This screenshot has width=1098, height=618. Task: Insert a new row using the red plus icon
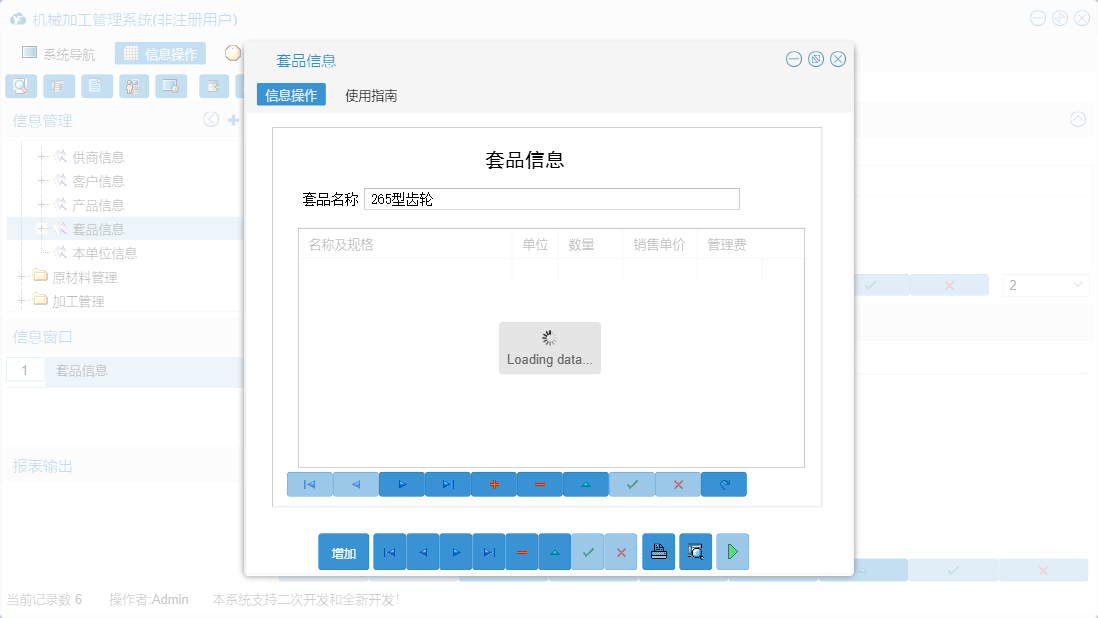click(493, 484)
